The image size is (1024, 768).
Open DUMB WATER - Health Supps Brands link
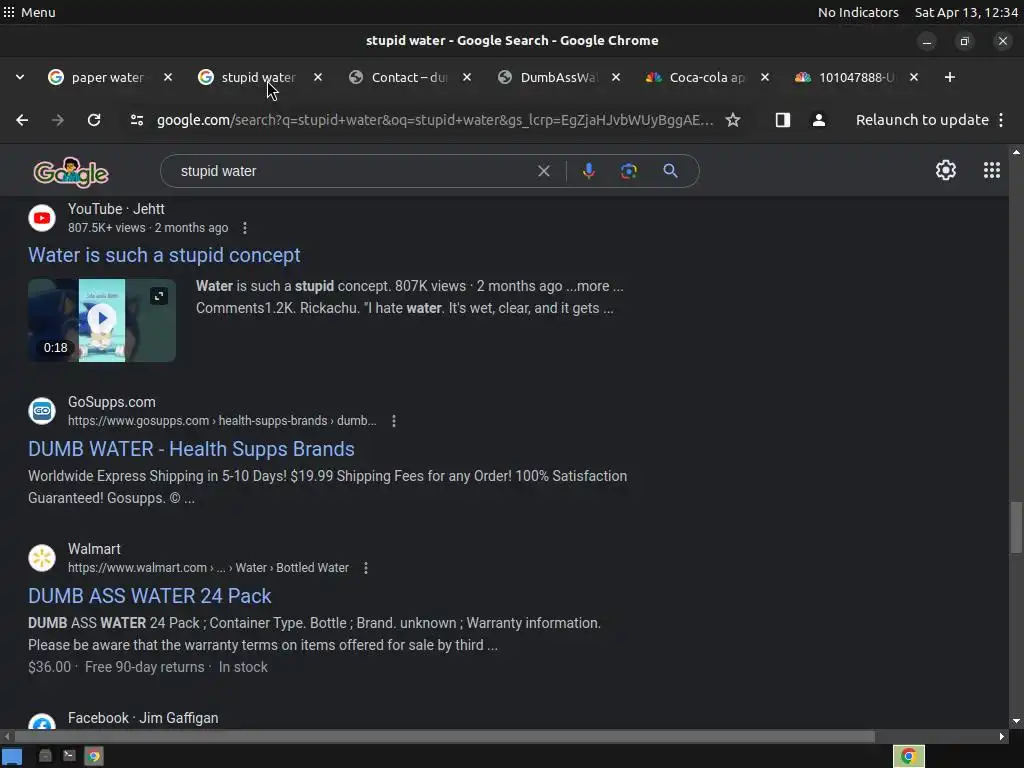point(191,449)
